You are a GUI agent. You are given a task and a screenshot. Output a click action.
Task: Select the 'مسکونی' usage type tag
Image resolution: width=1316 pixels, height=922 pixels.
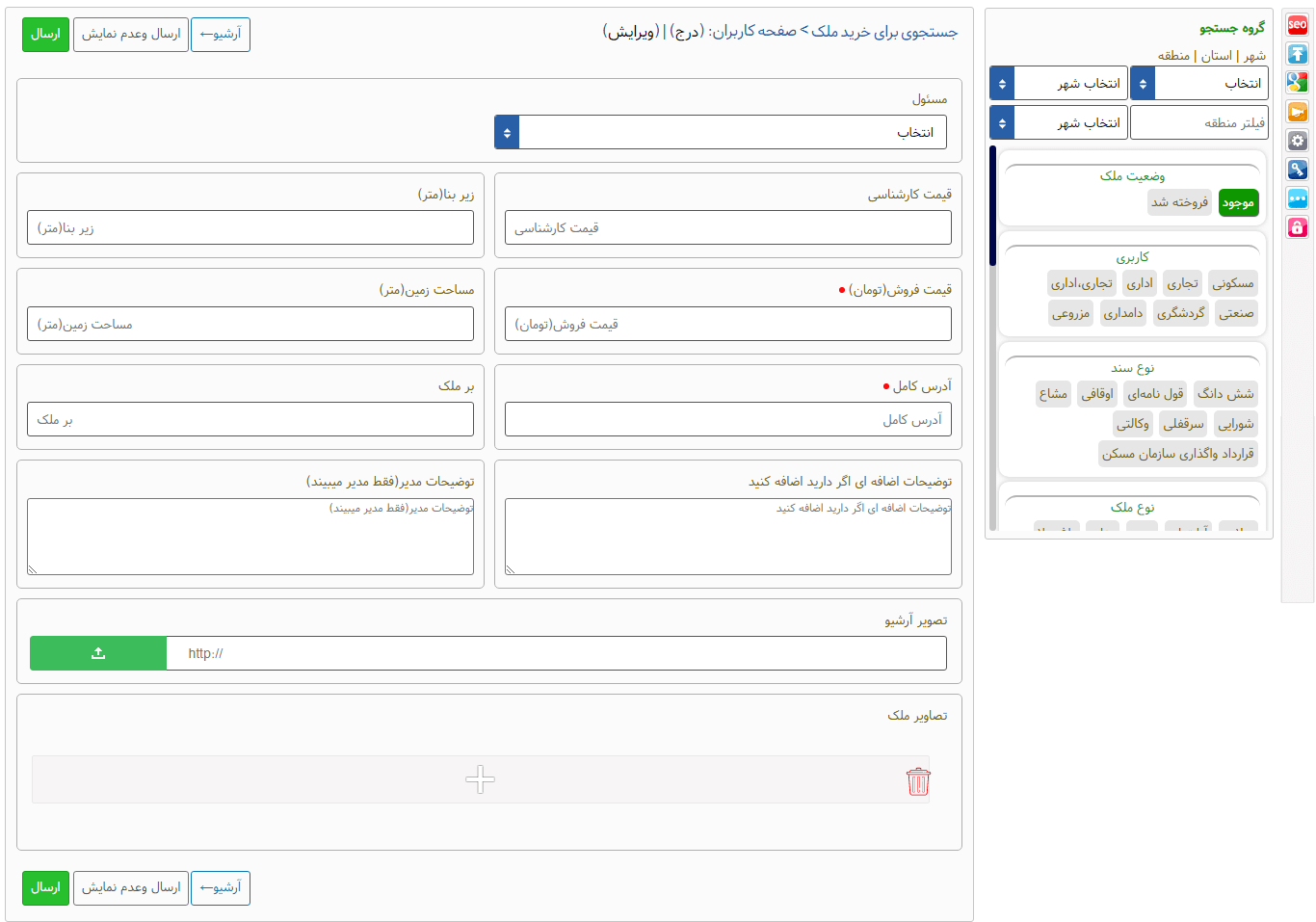1233,283
